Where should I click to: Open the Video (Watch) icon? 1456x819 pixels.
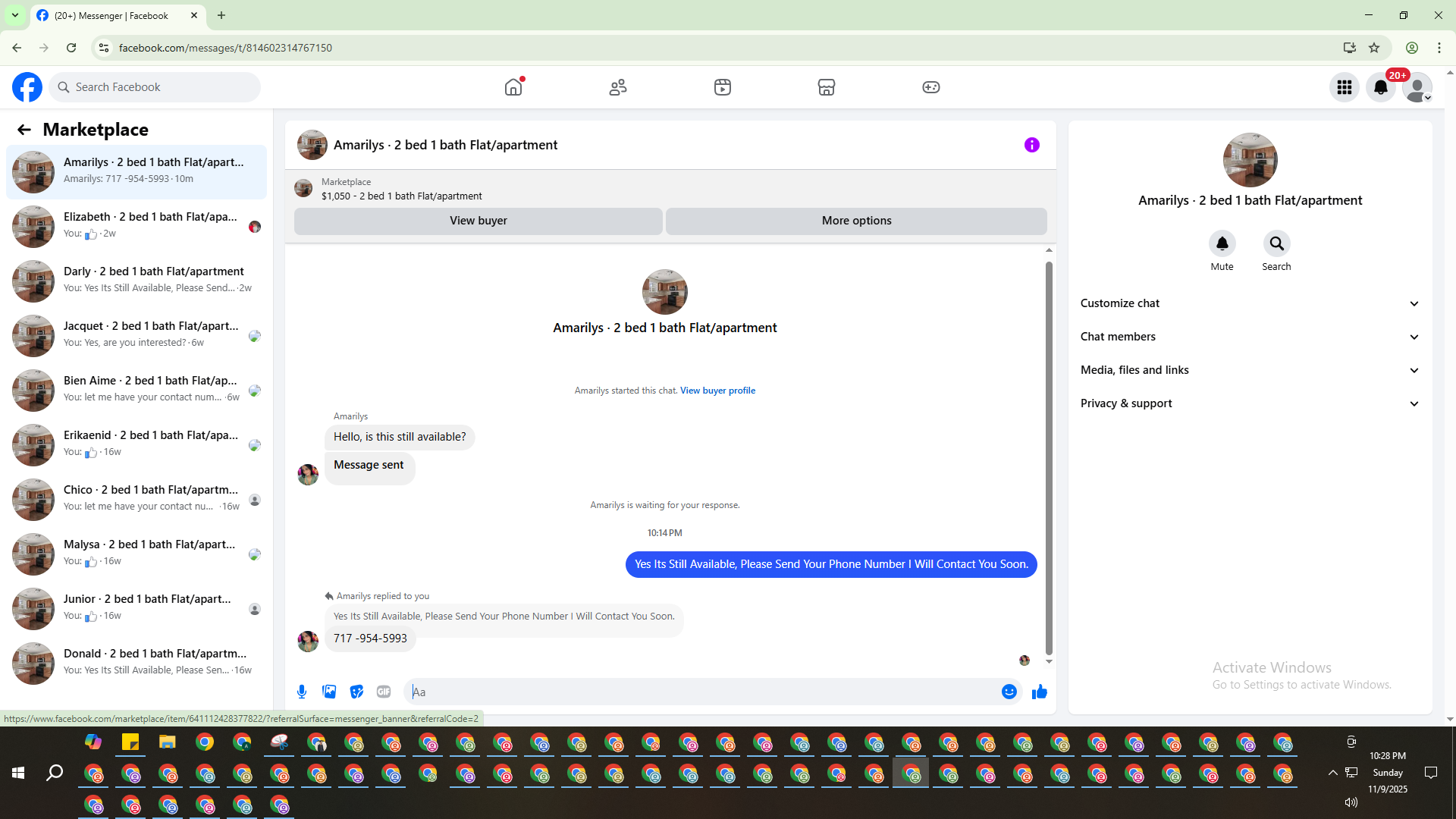point(723,87)
